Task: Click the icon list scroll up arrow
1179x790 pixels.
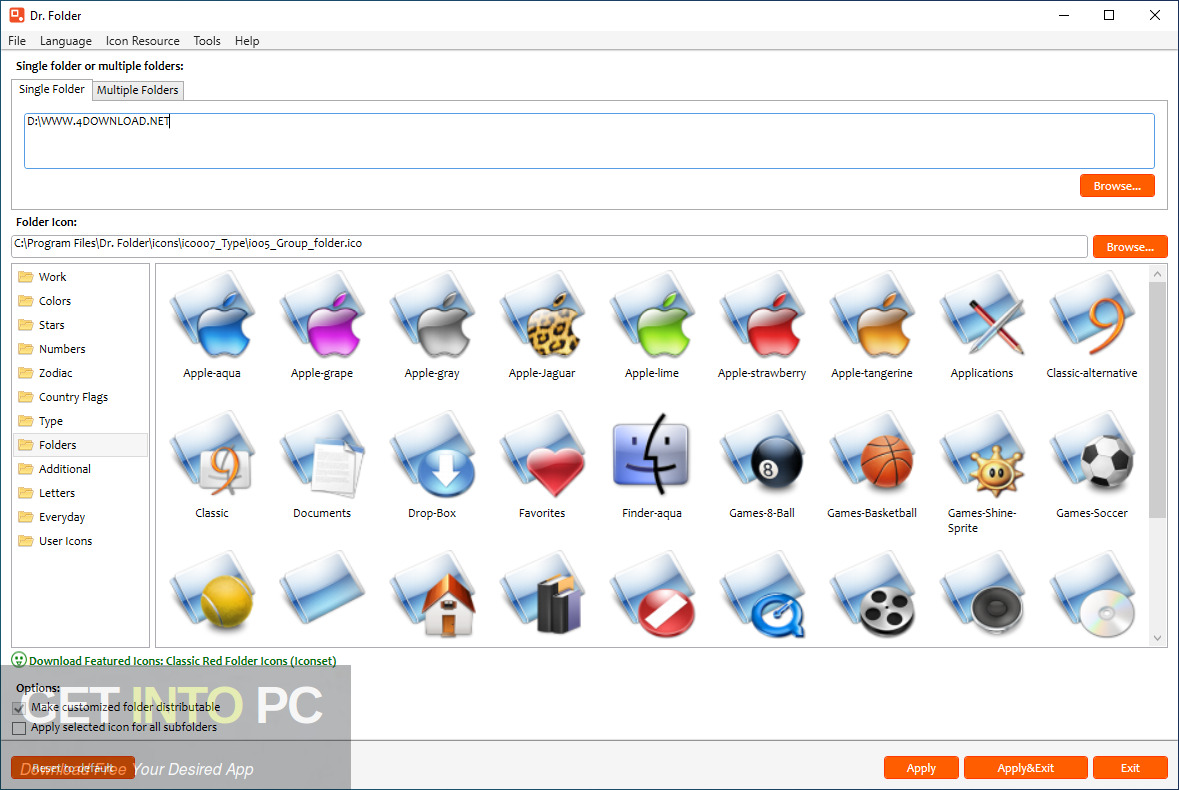Action: tap(1157, 274)
